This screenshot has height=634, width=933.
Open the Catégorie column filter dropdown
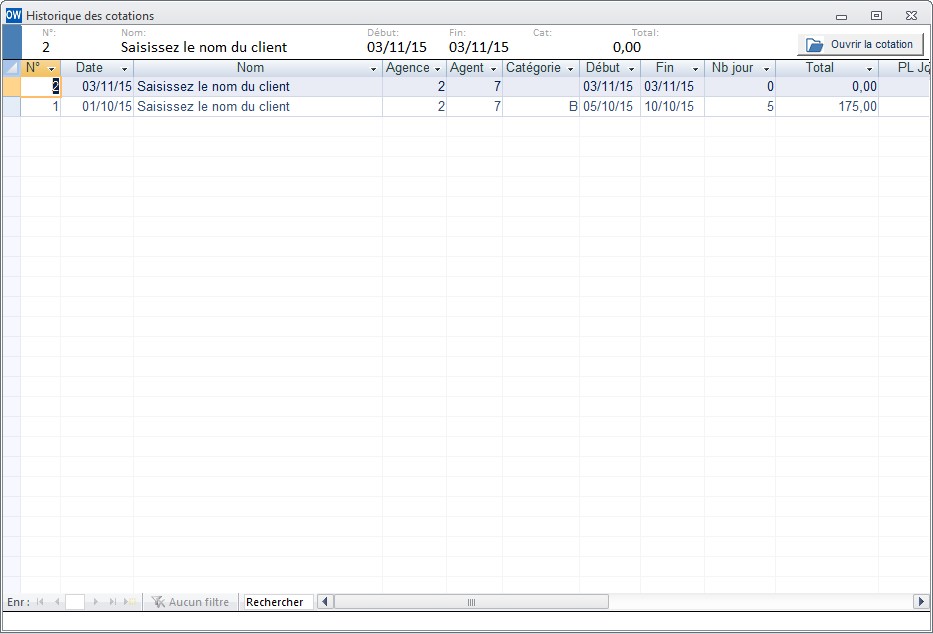pyautogui.click(x=571, y=69)
